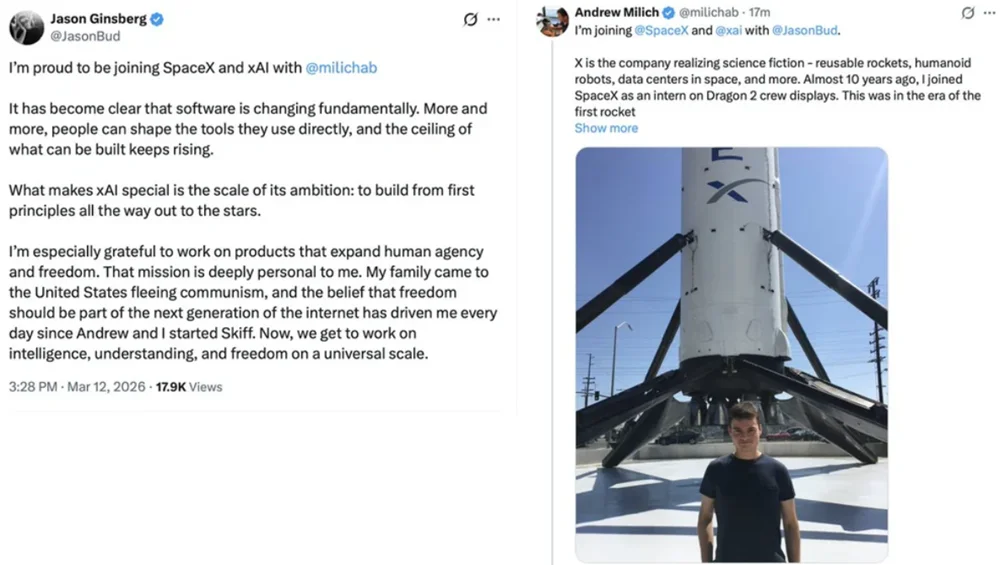Expand the post with Show more
Screen dimensions: 1000x565
click(606, 128)
